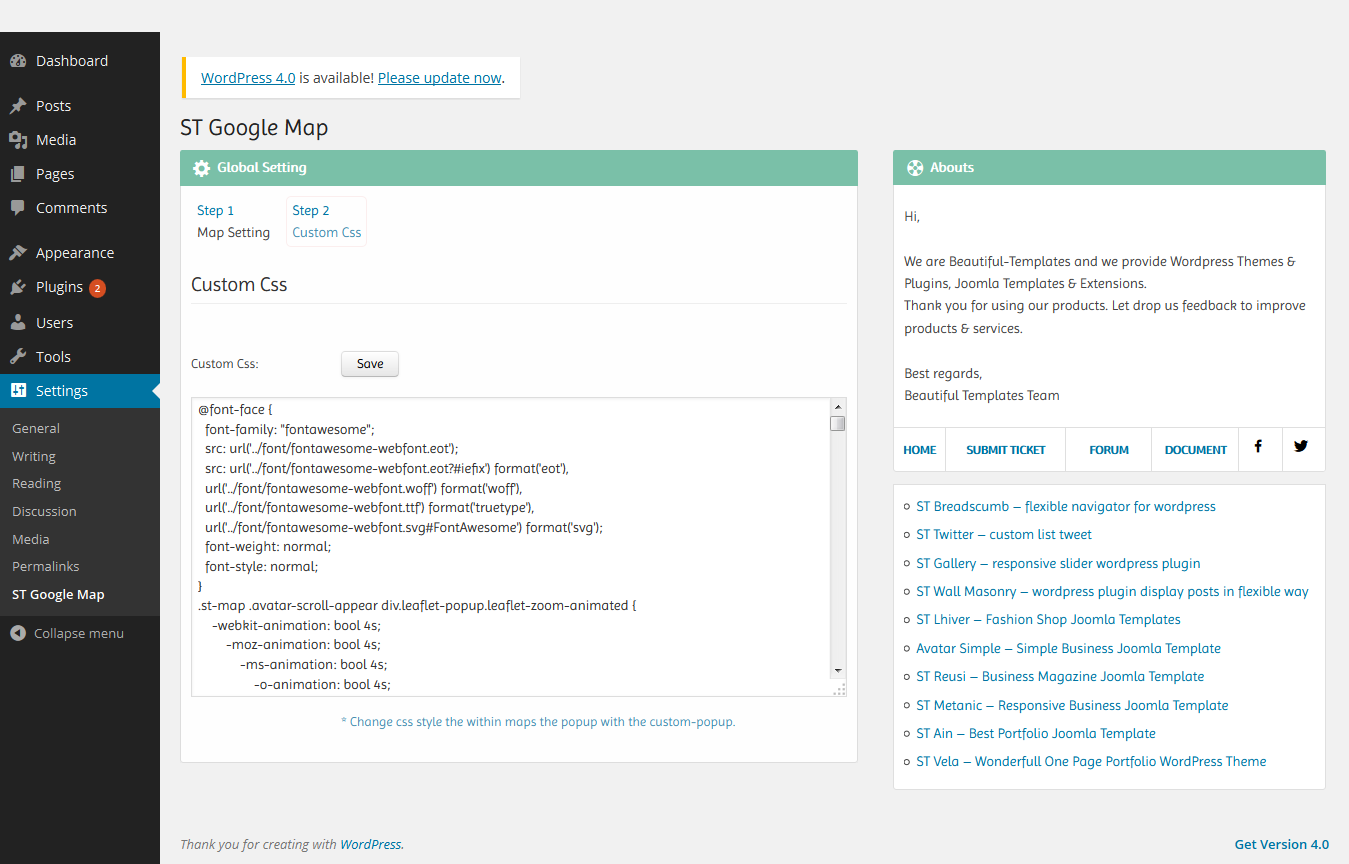
Task: Click the Twitter bird icon
Action: coord(1300,446)
